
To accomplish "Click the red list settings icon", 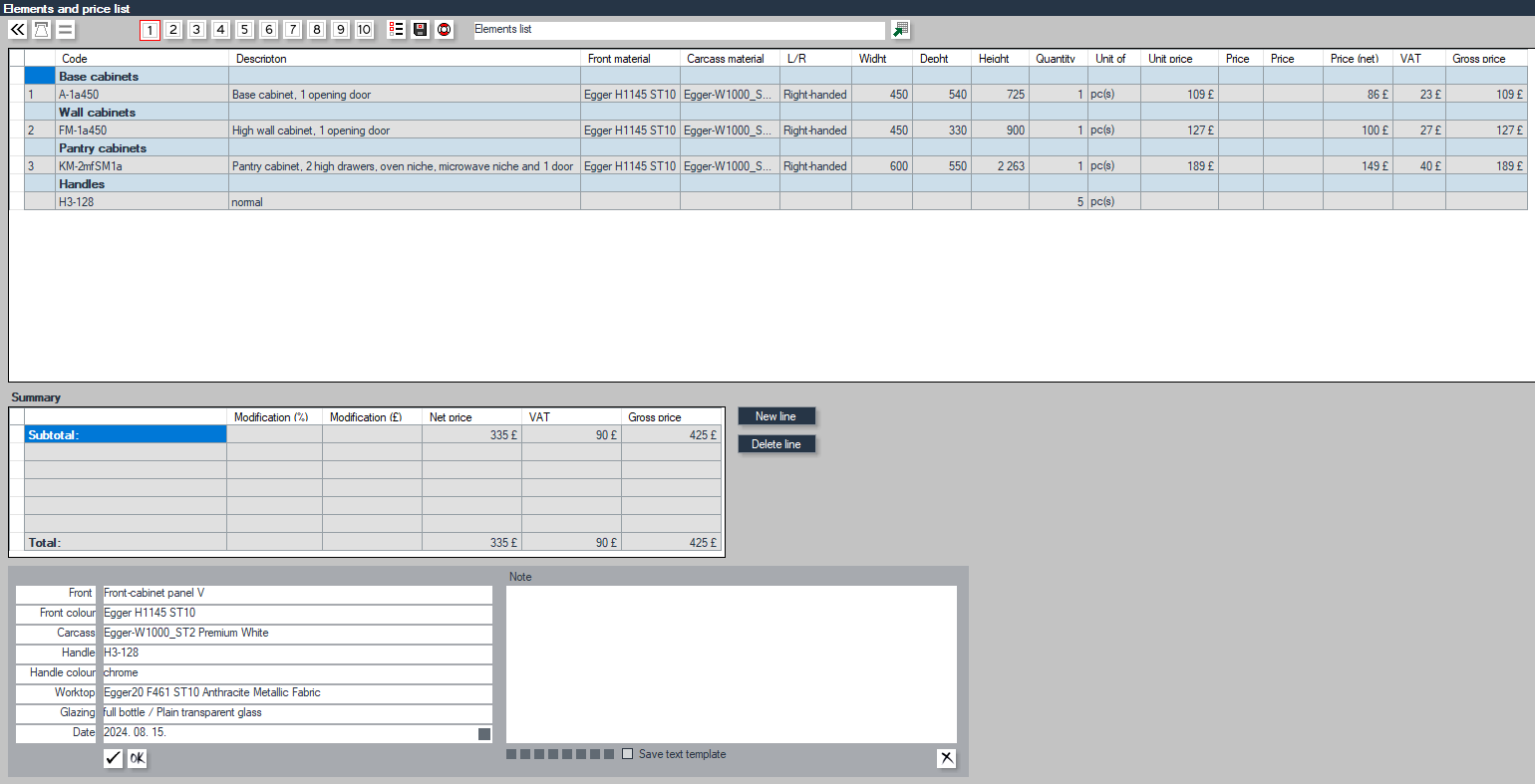I will point(397,30).
